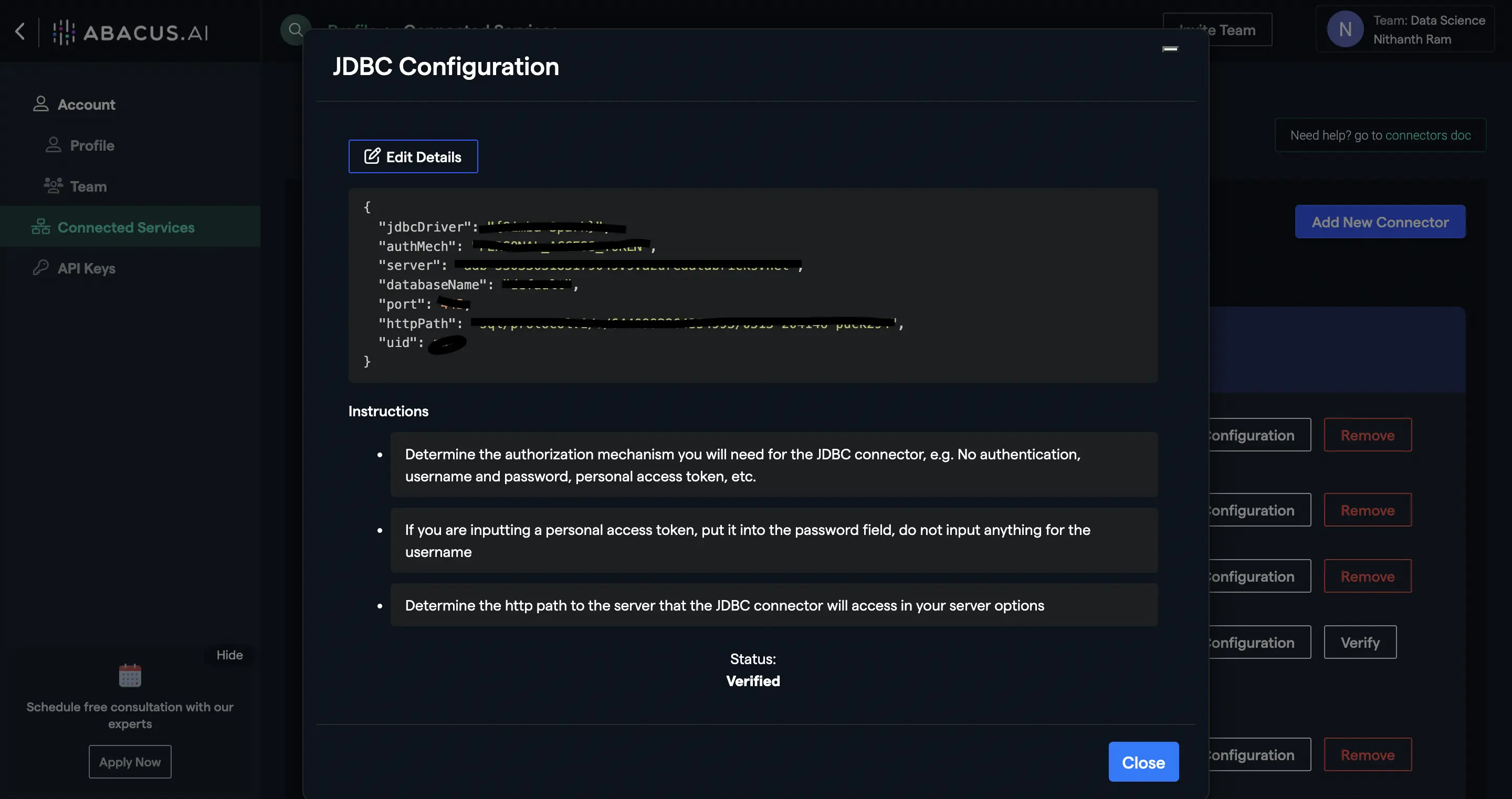Hide the free consultation panel

click(x=229, y=655)
